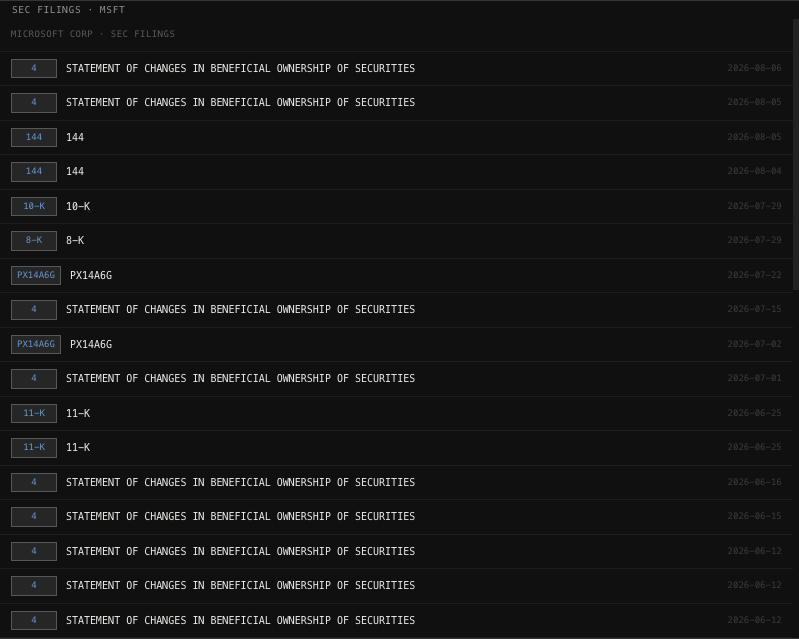Image resolution: width=799 pixels, height=639 pixels.
Task: Click the 4 badge on the 2026-07-15 row
Action: [34, 309]
